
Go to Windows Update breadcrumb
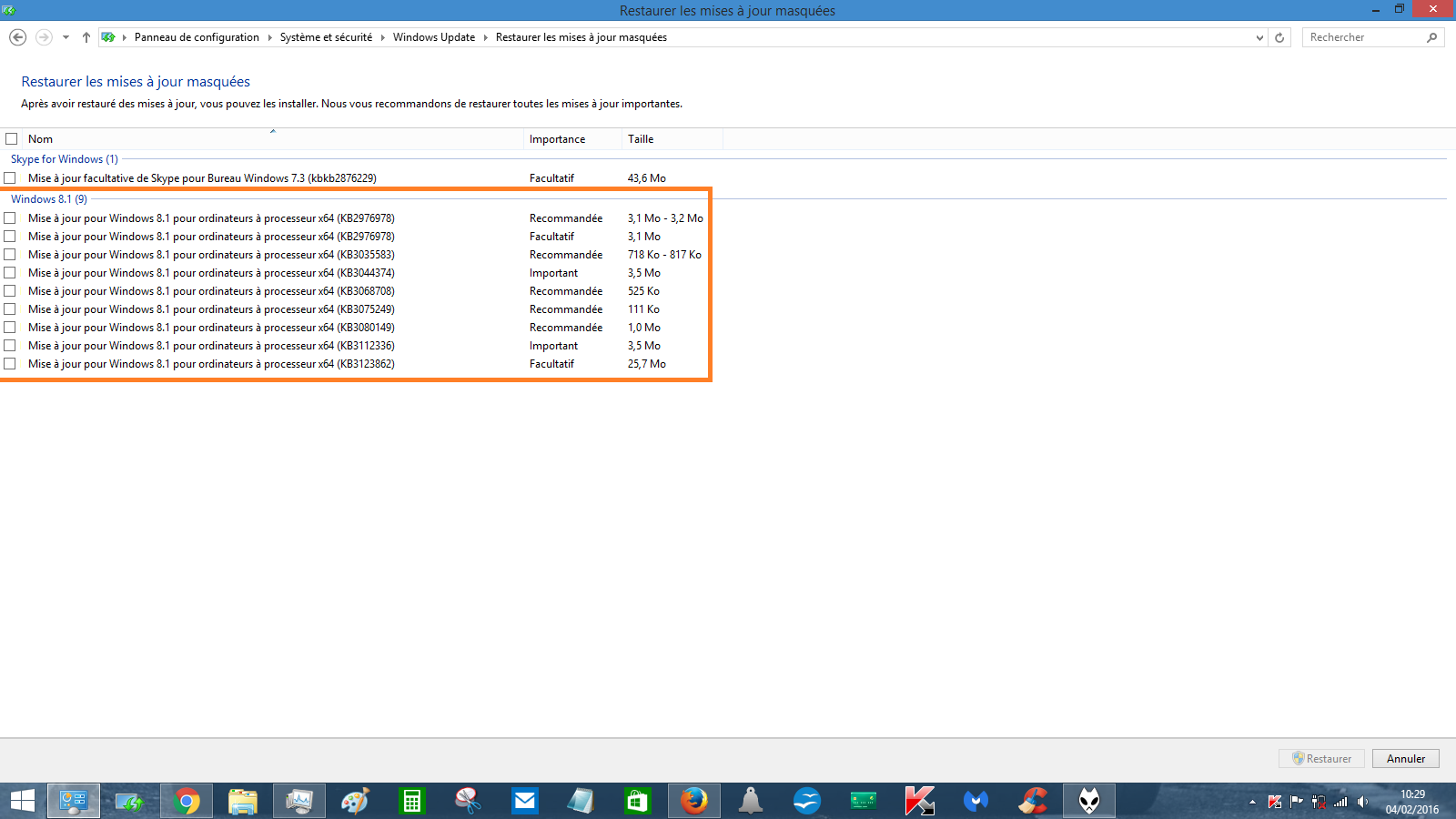[433, 37]
